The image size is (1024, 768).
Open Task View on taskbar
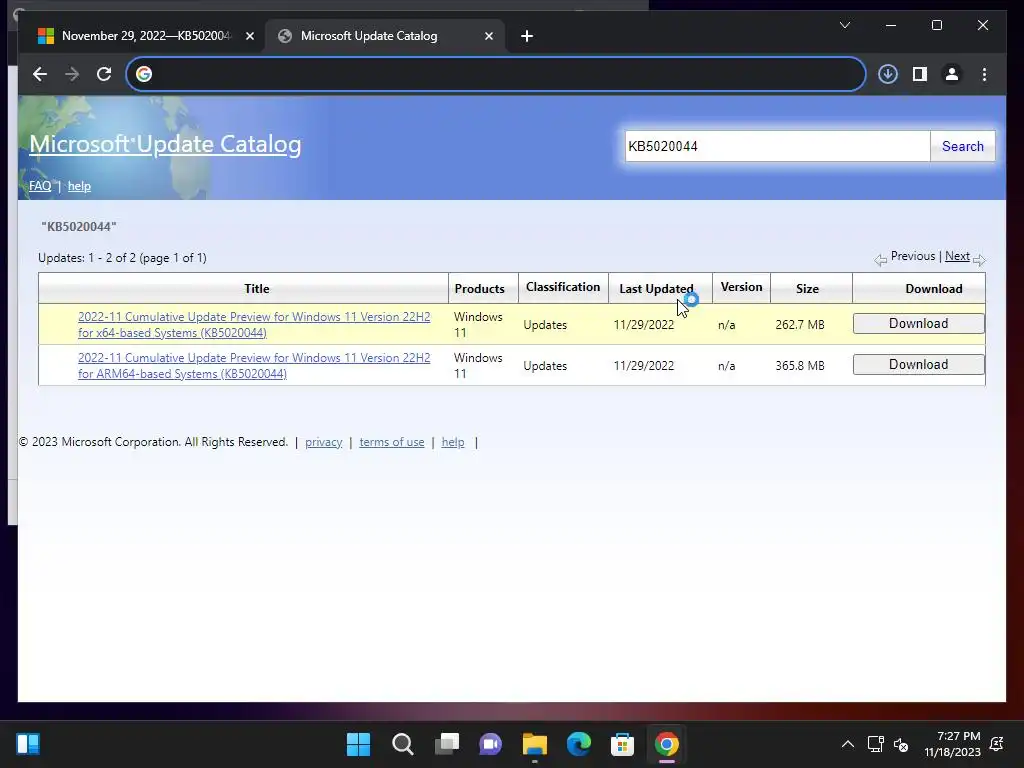tap(447, 744)
